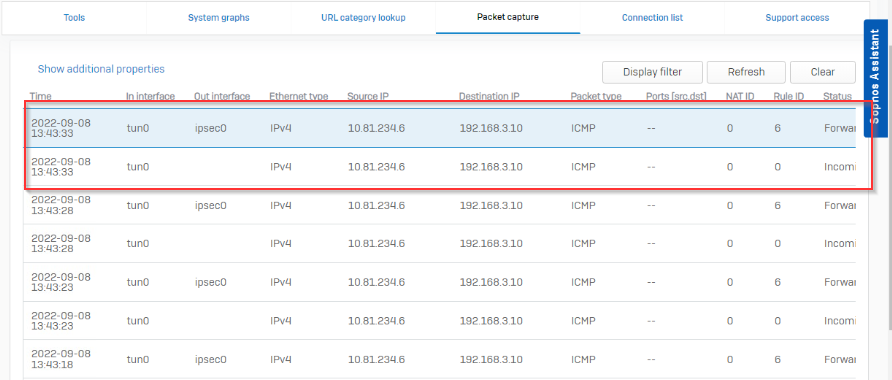
Task: Refresh the packet capture list
Action: [746, 72]
